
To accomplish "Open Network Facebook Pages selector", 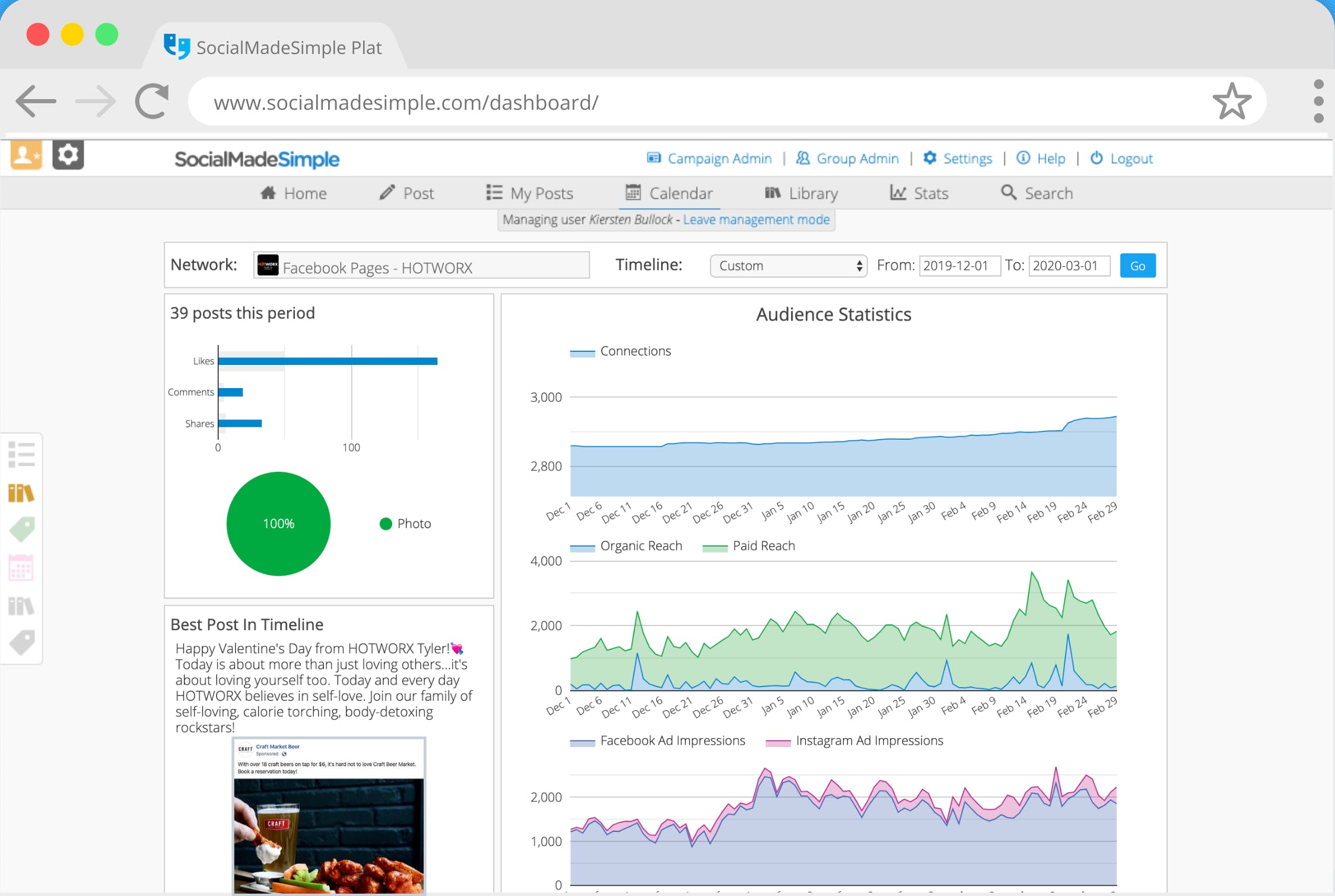I will point(422,266).
